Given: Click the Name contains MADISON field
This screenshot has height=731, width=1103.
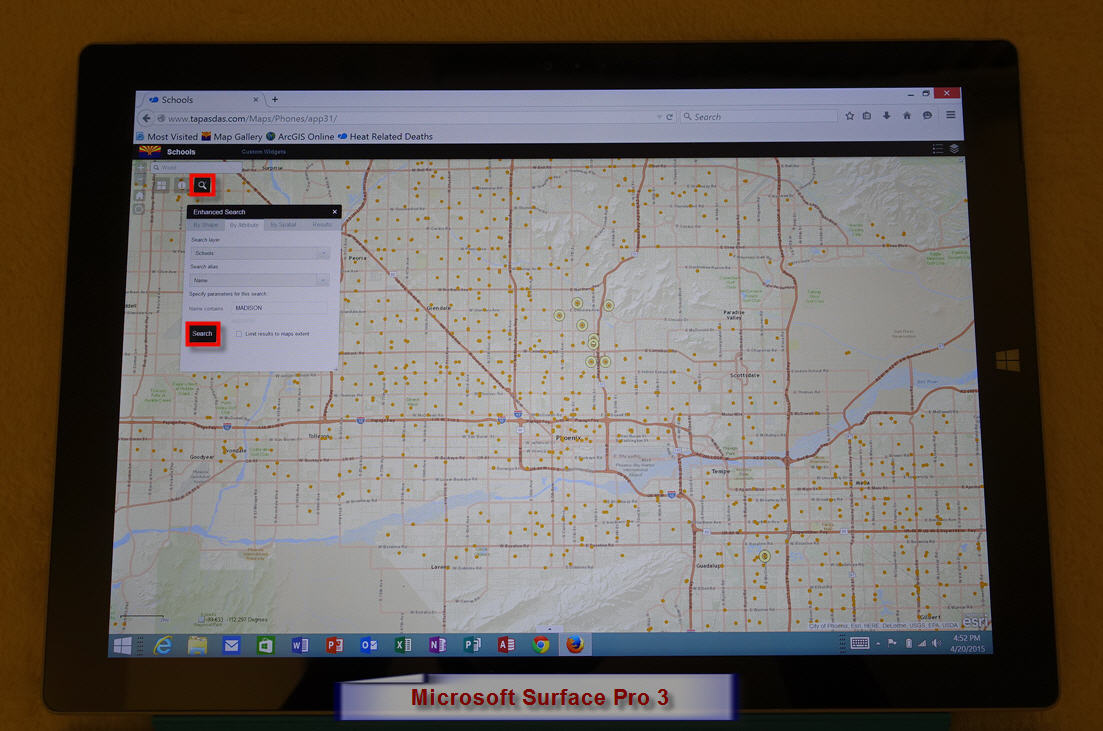Looking at the screenshot, I should 279,308.
